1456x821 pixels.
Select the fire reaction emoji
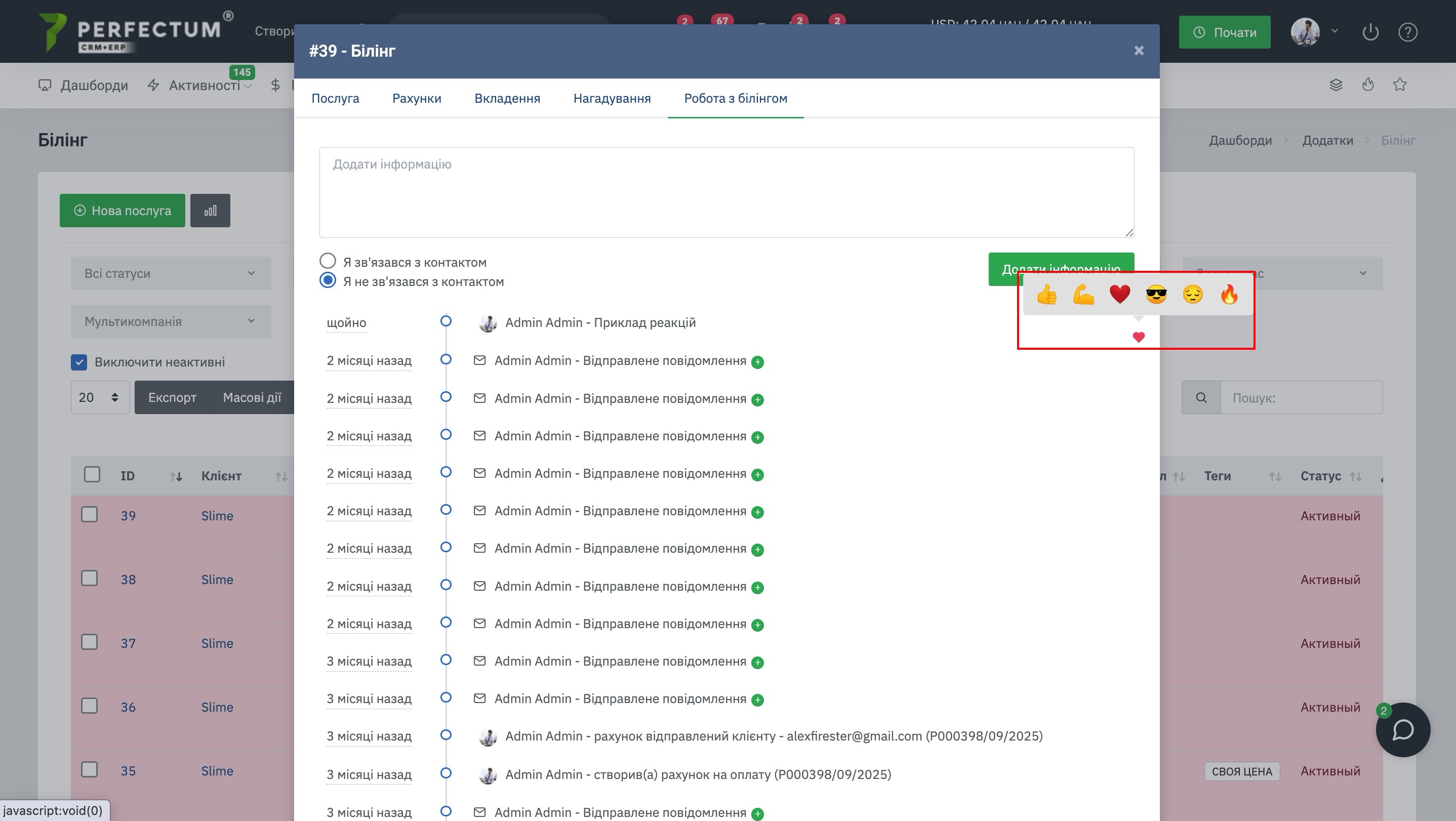pos(1229,295)
